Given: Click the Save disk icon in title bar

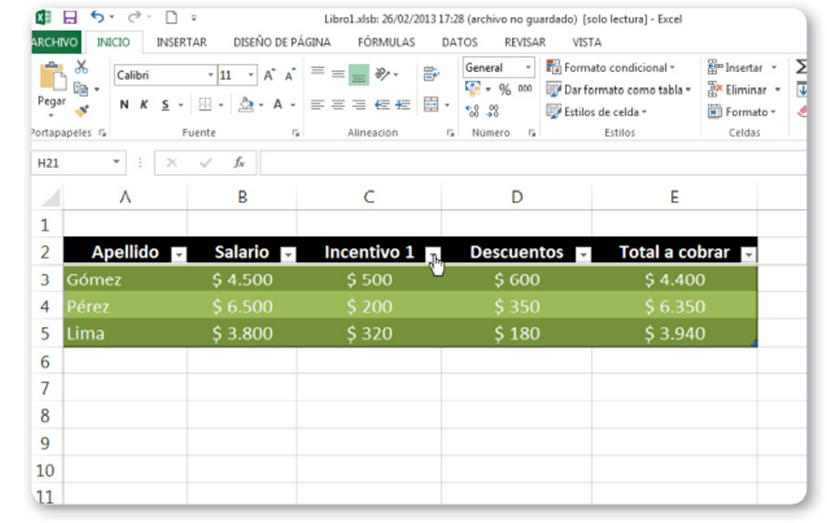Looking at the screenshot, I should [x=70, y=18].
